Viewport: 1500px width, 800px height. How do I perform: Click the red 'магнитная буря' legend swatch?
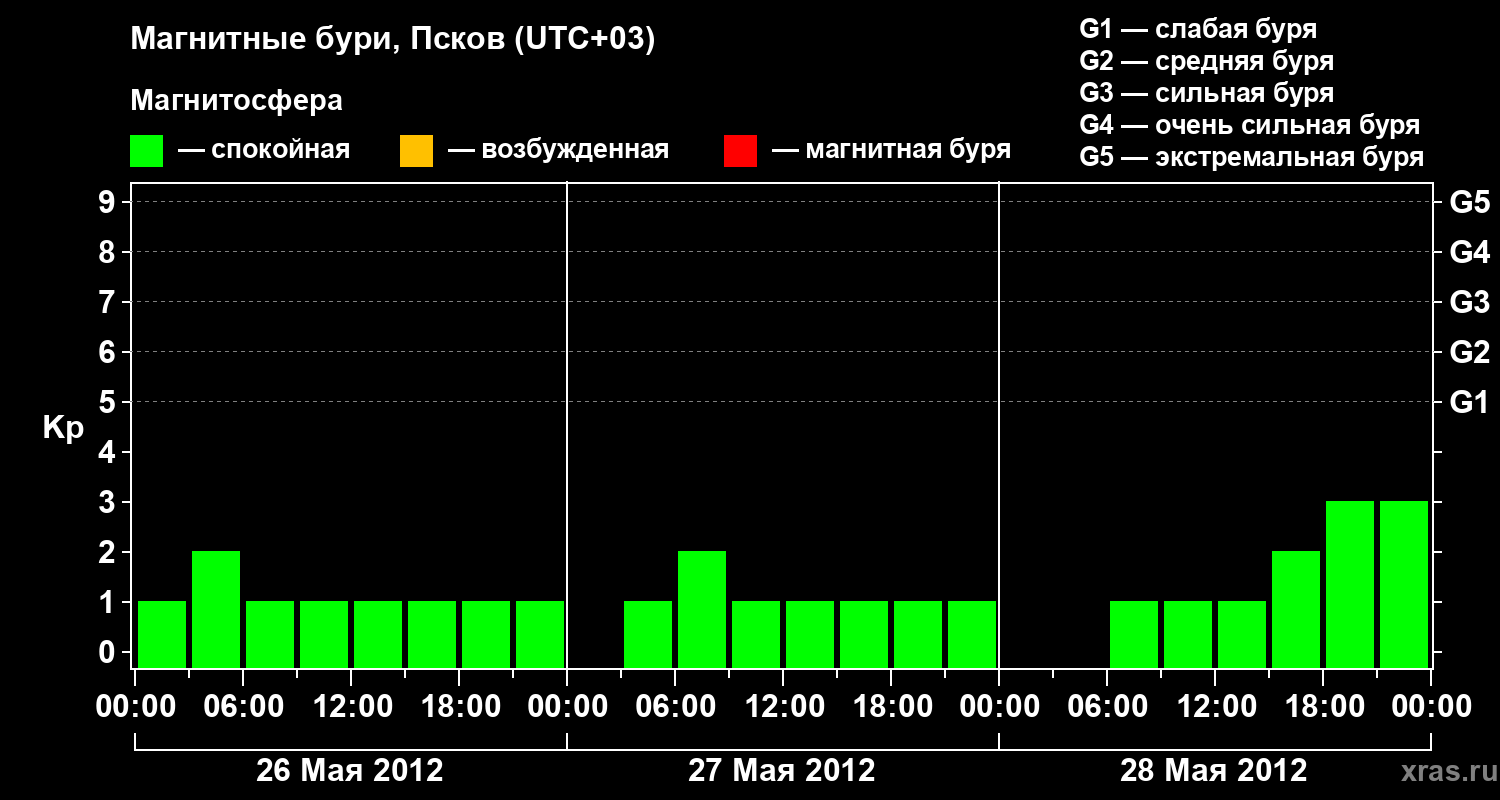point(740,151)
